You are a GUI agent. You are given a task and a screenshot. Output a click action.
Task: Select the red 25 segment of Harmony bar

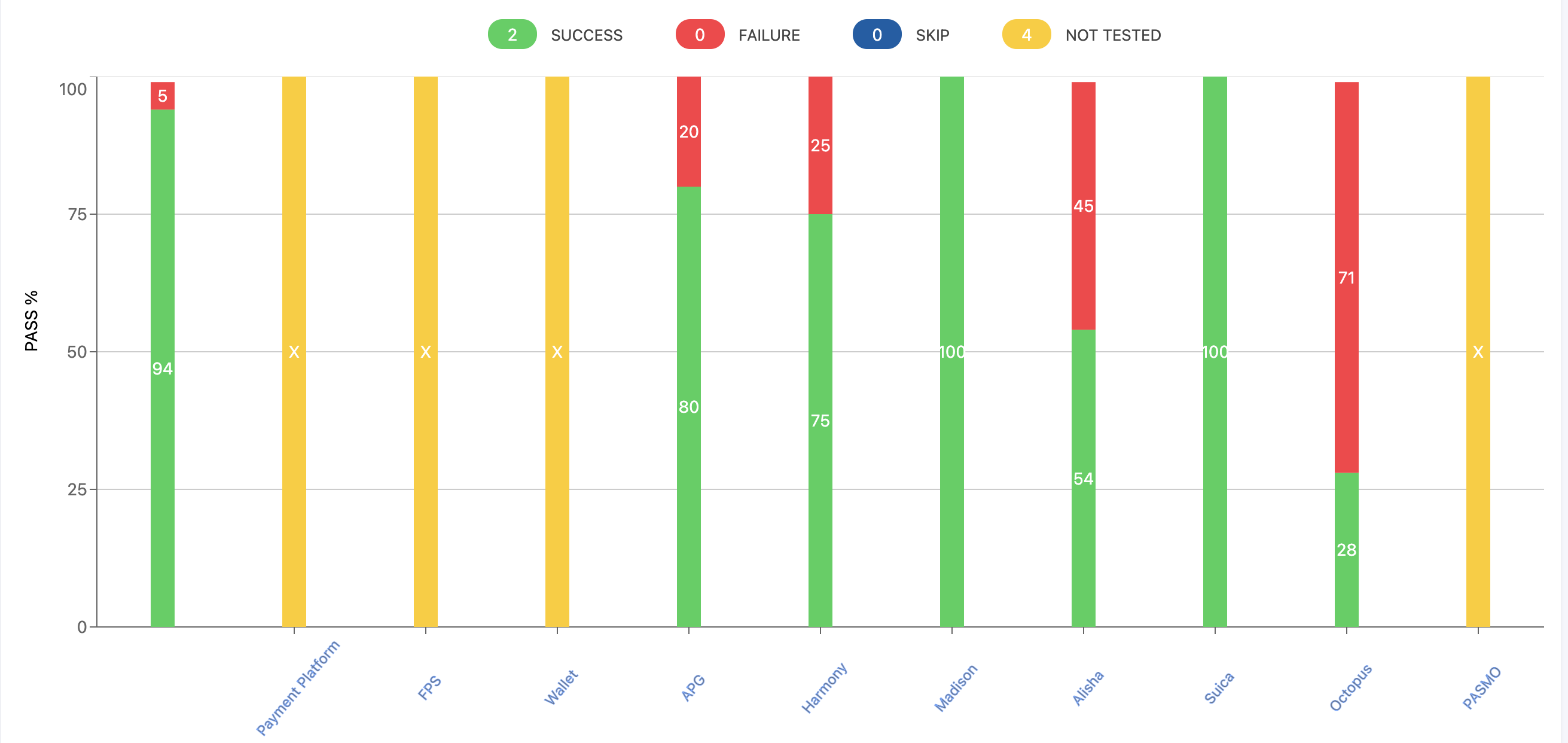pyautogui.click(x=820, y=145)
